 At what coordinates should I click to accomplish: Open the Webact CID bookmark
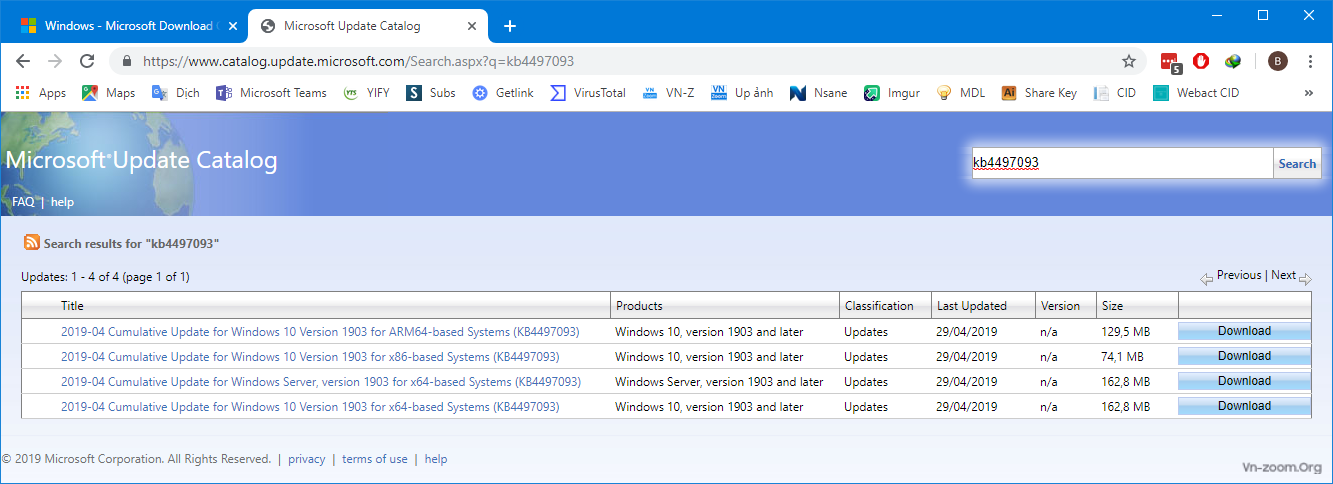click(1196, 93)
